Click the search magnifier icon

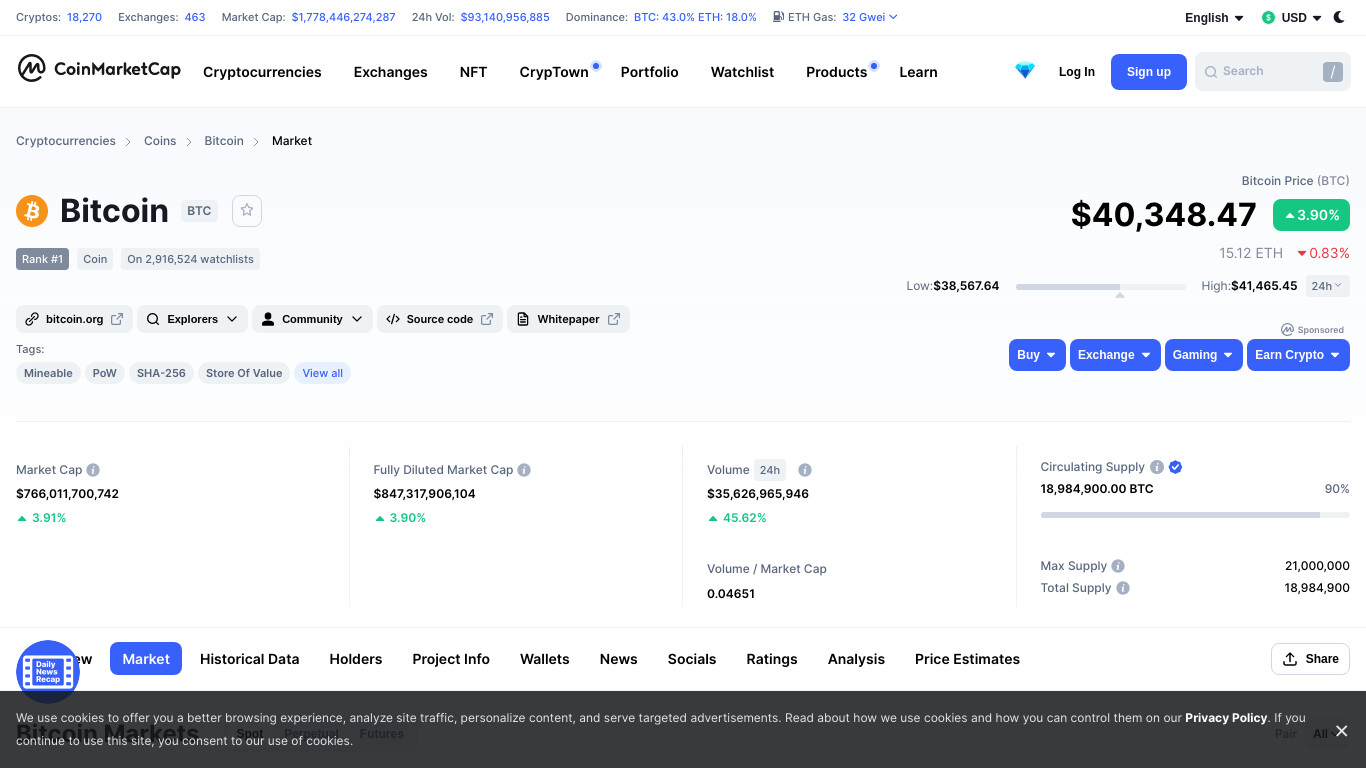click(1211, 72)
